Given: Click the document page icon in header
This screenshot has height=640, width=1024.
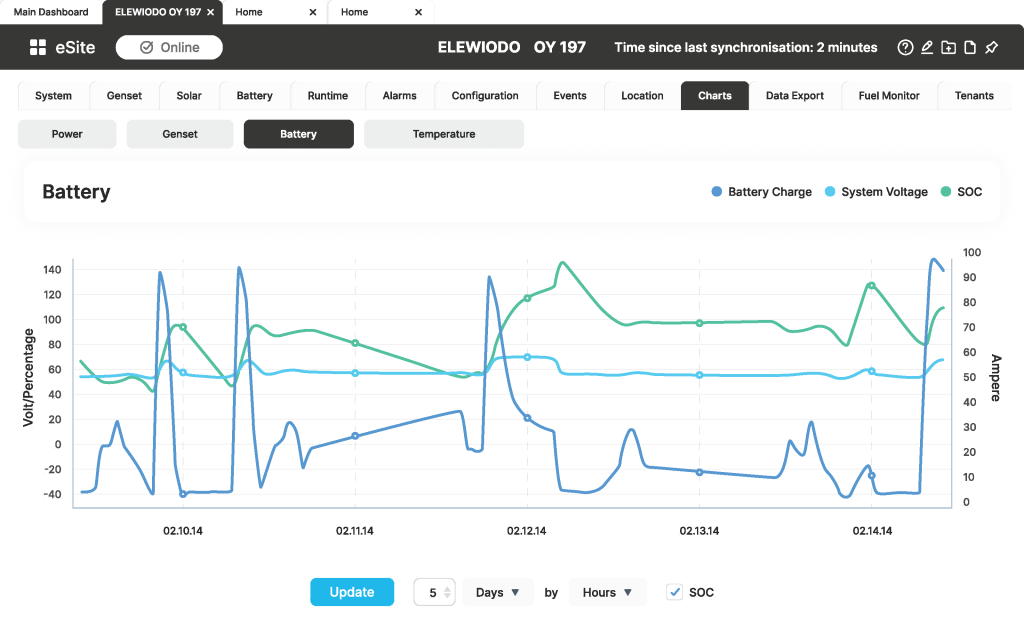Looking at the screenshot, I should click(x=969, y=47).
